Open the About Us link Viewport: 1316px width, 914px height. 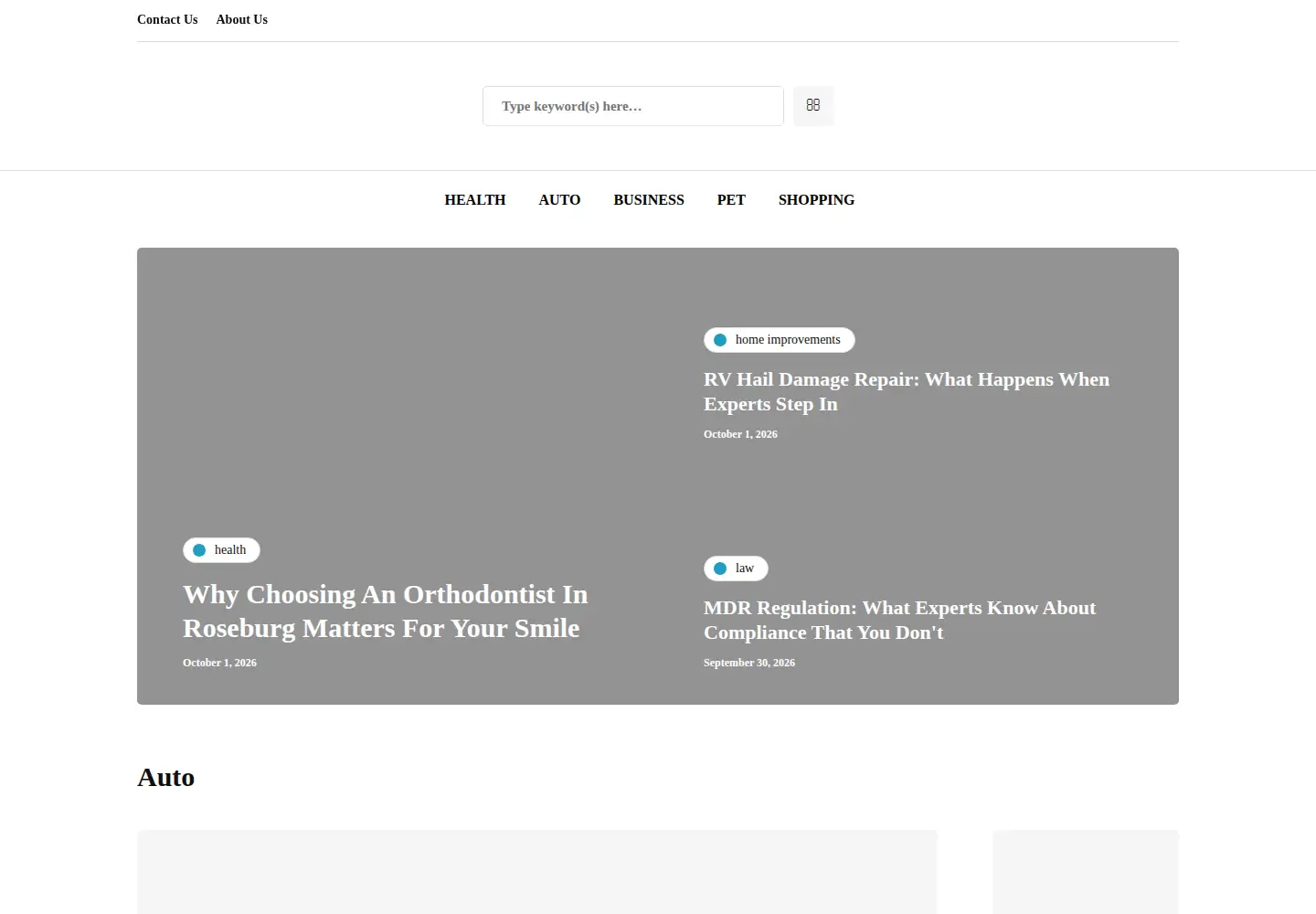pos(242,19)
